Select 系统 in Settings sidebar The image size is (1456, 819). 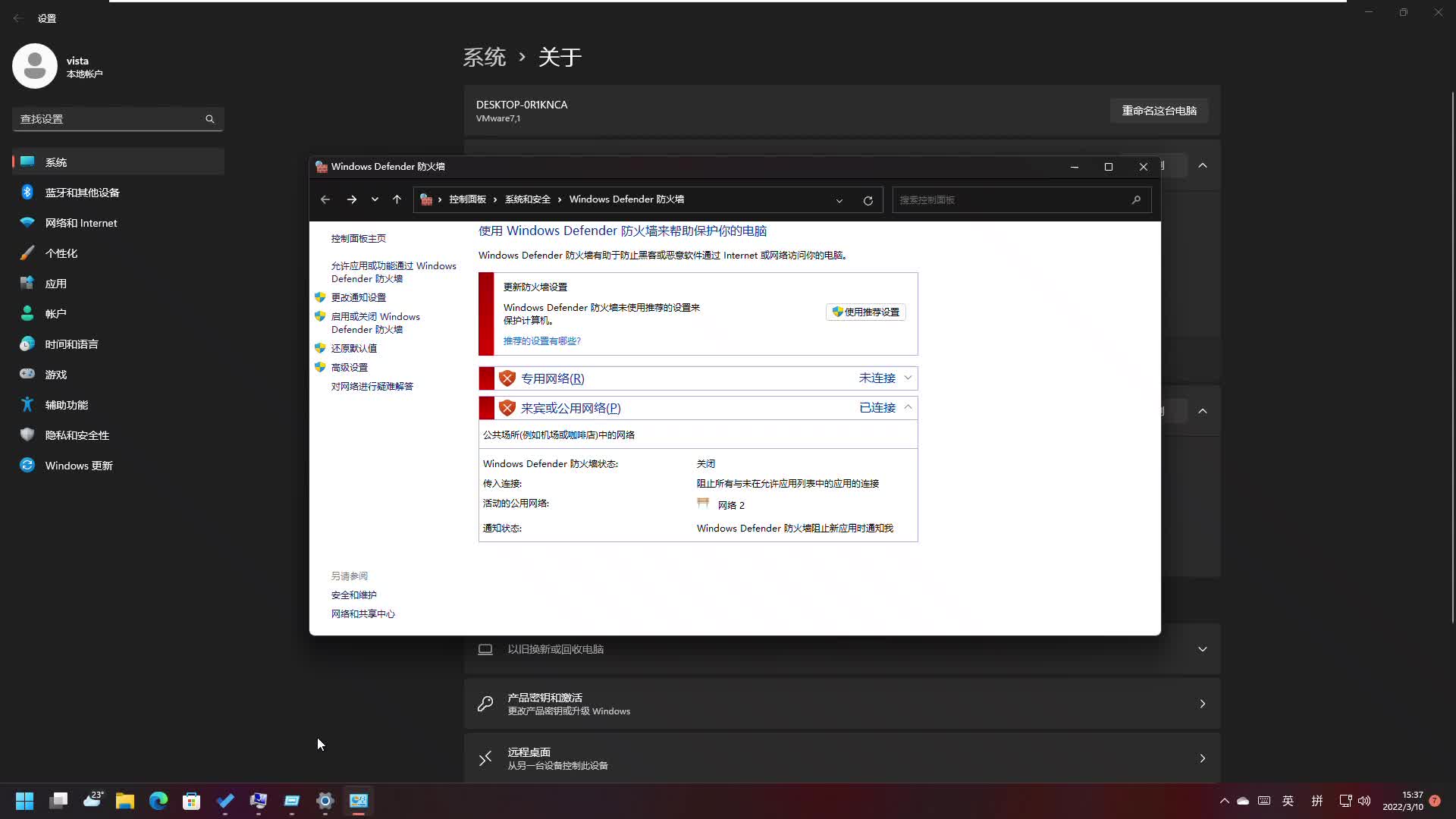pos(118,162)
